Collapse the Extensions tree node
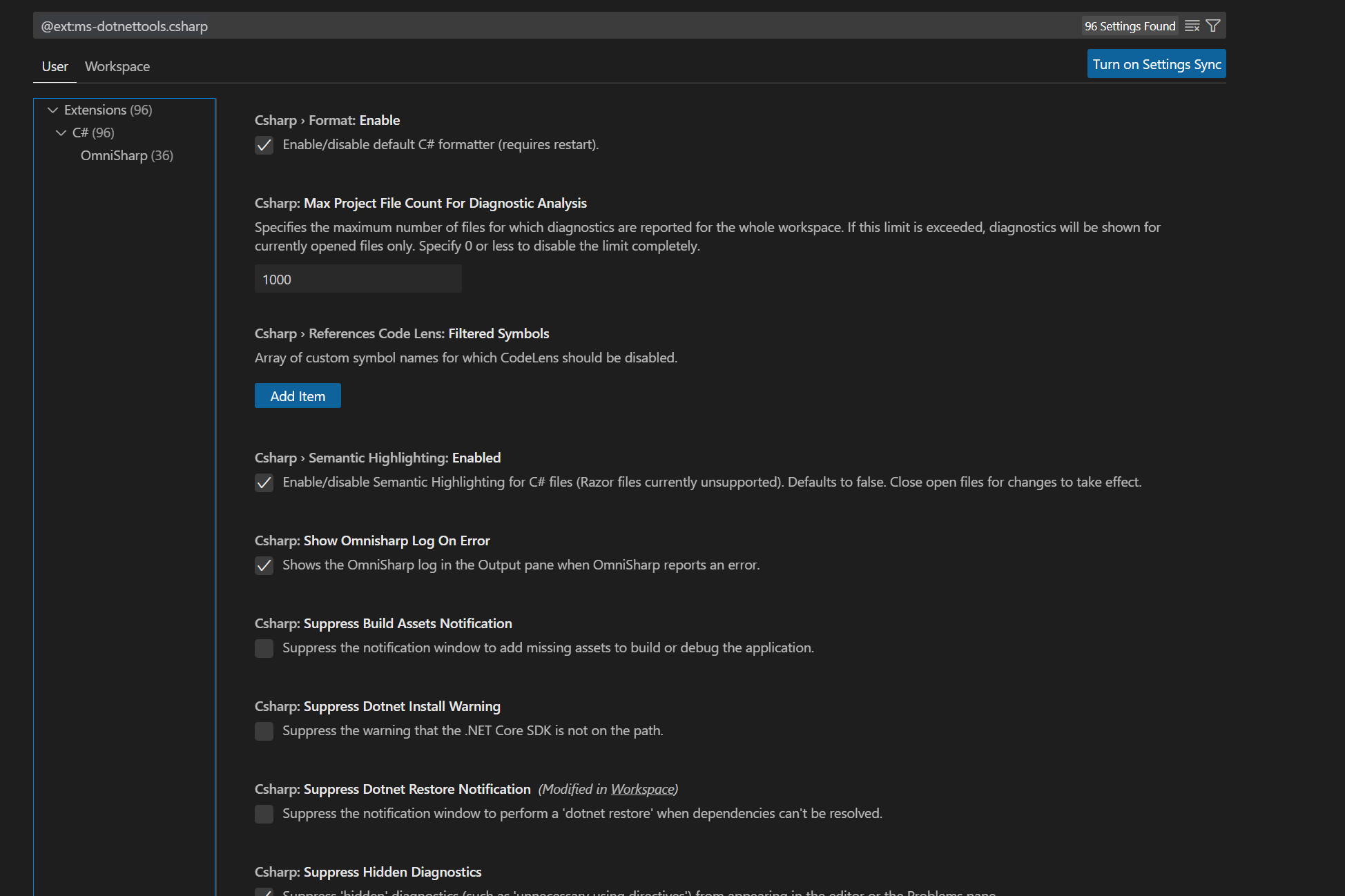The width and height of the screenshot is (1345, 896). [x=53, y=110]
